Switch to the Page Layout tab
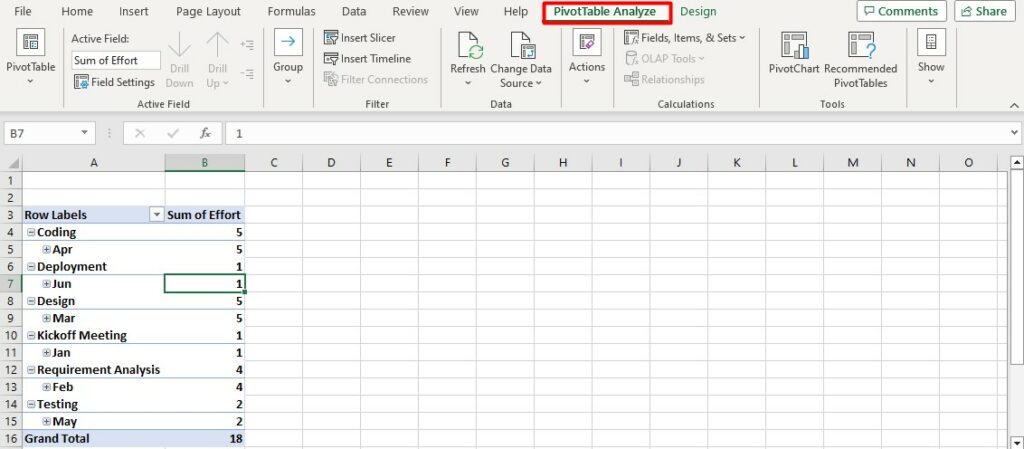The image size is (1024, 449). tap(208, 11)
